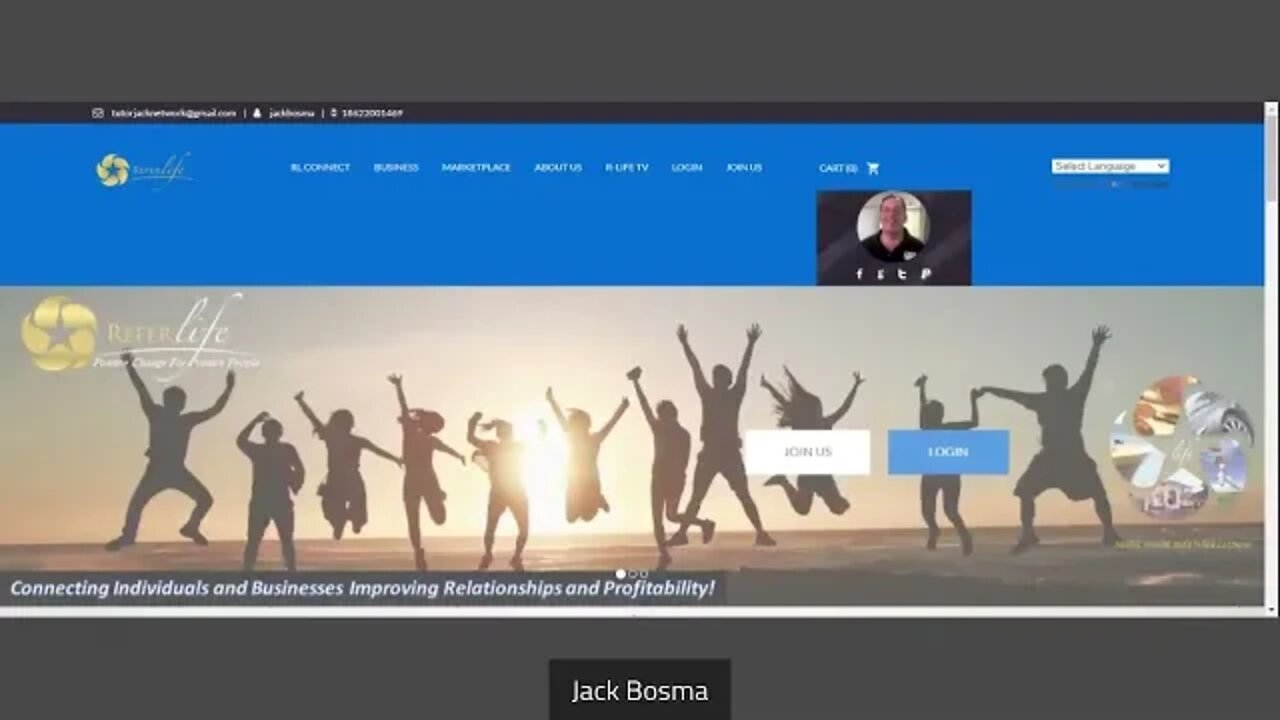
Task: Click the Jack Bosma name label
Action: (640, 691)
